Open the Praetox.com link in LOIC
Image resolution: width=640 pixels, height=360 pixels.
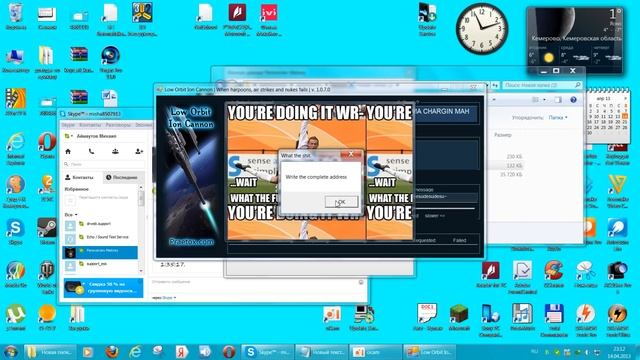click(x=191, y=242)
